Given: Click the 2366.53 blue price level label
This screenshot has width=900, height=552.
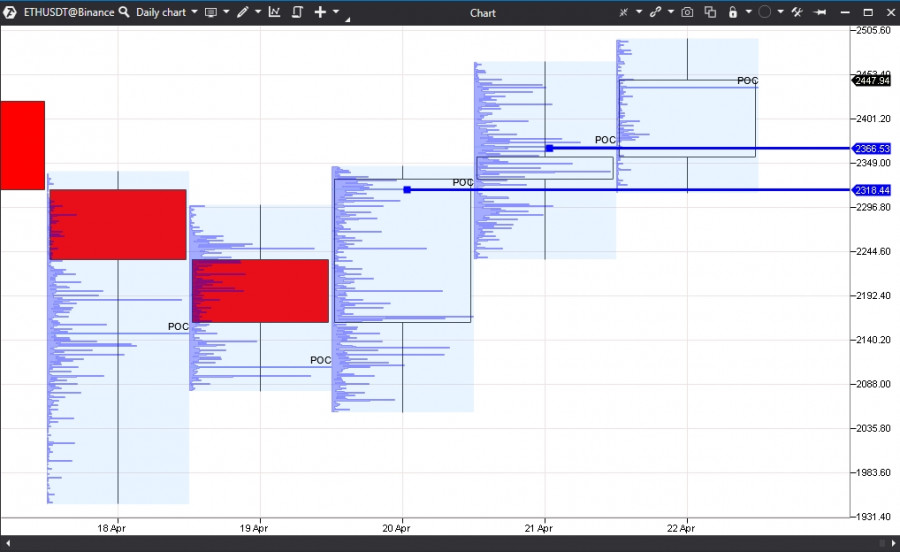Looking at the screenshot, I should coord(872,149).
